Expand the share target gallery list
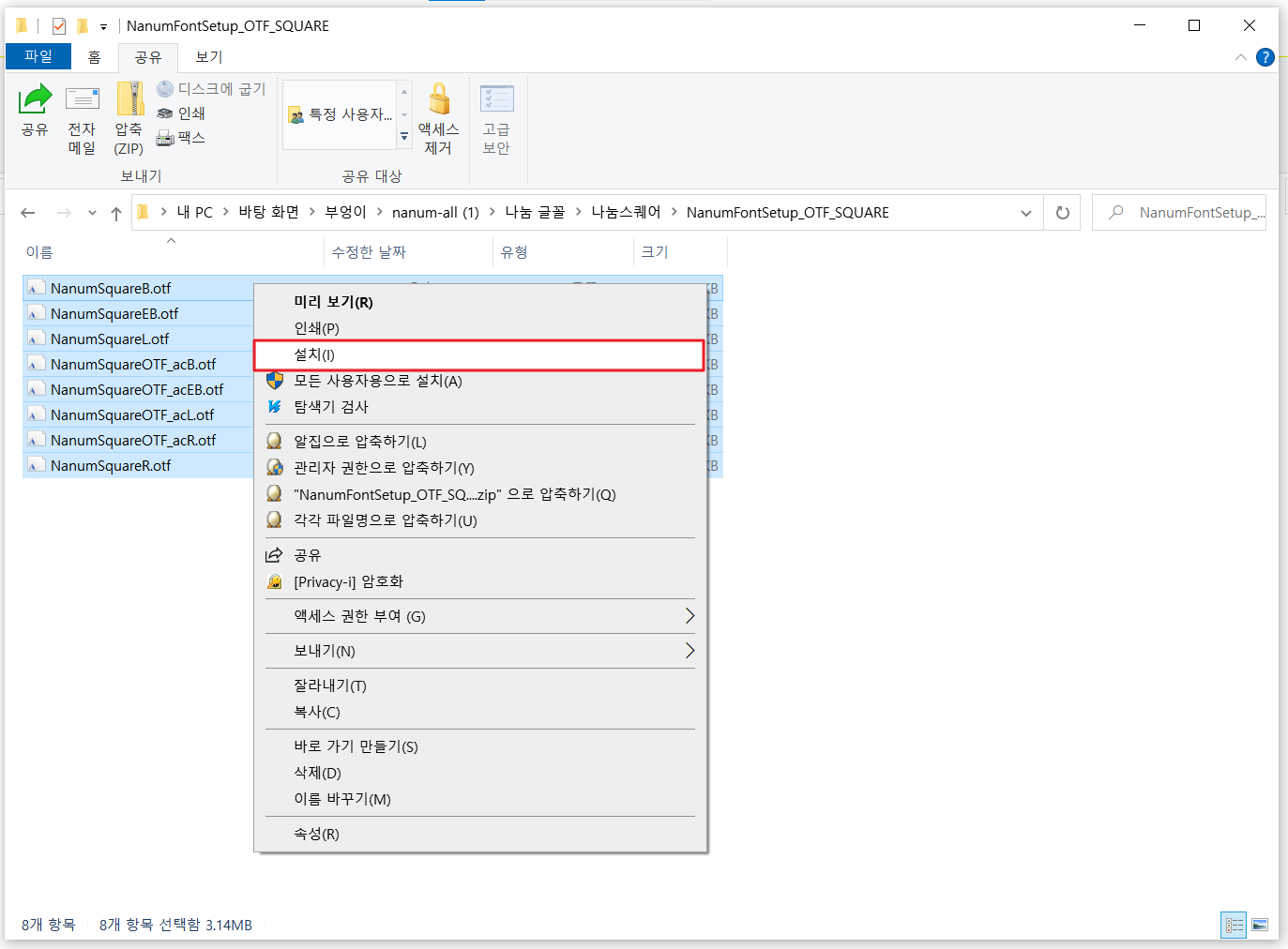 tap(404, 137)
